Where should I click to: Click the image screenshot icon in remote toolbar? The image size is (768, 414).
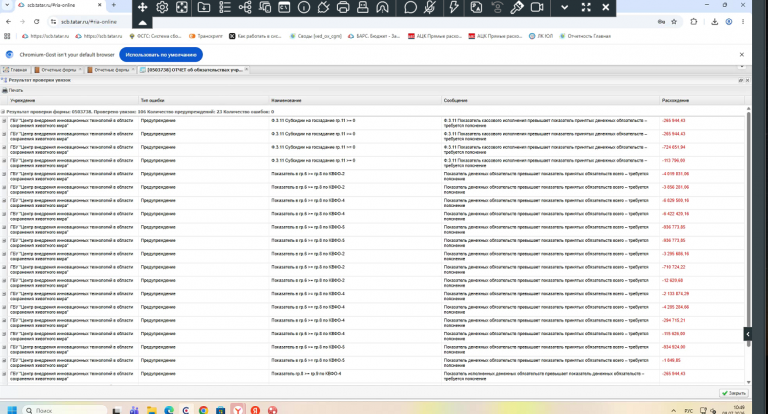(476, 7)
